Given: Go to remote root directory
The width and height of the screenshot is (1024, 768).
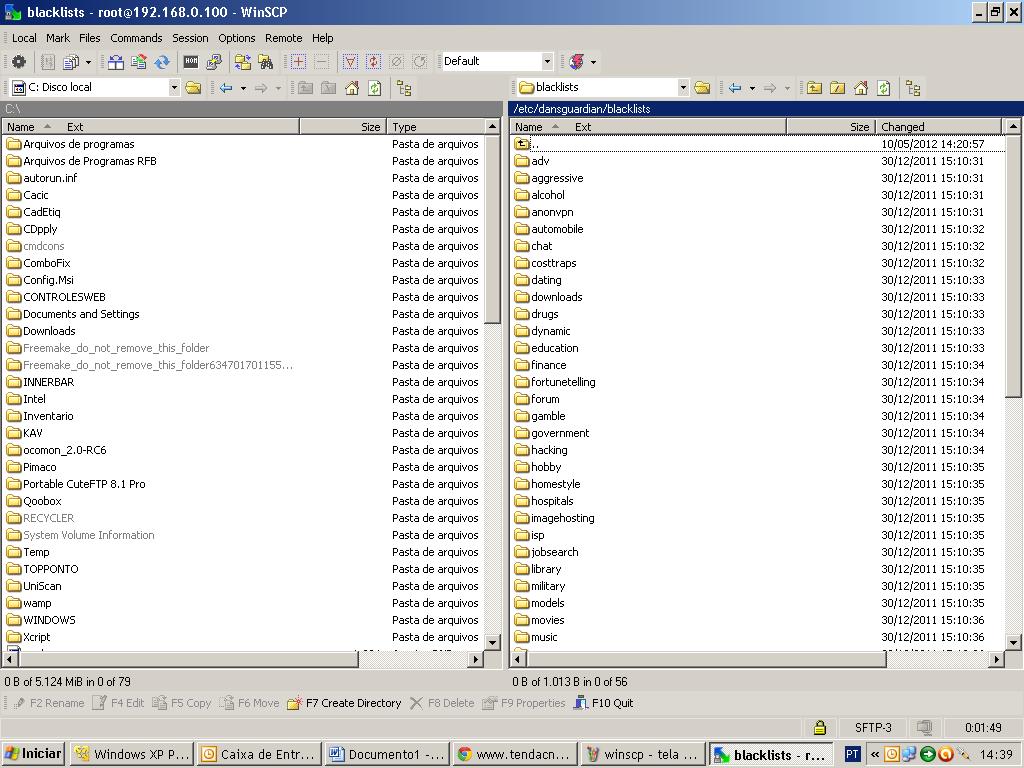Looking at the screenshot, I should coord(837,88).
